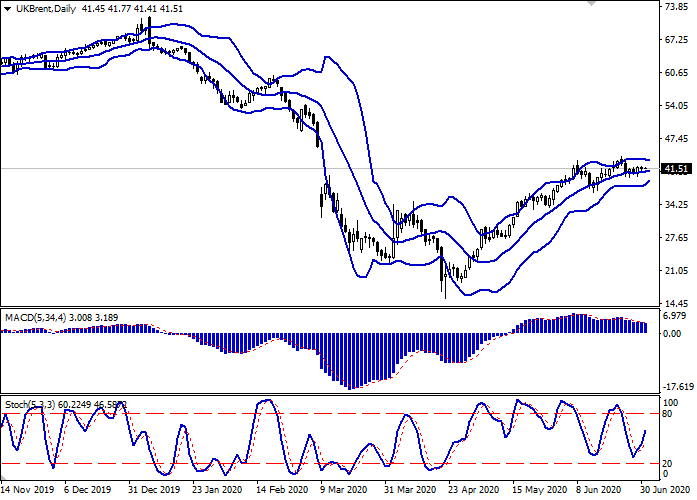The image size is (697, 500).
Task: Click the 73.85 price scale value
Action: tap(678, 6)
